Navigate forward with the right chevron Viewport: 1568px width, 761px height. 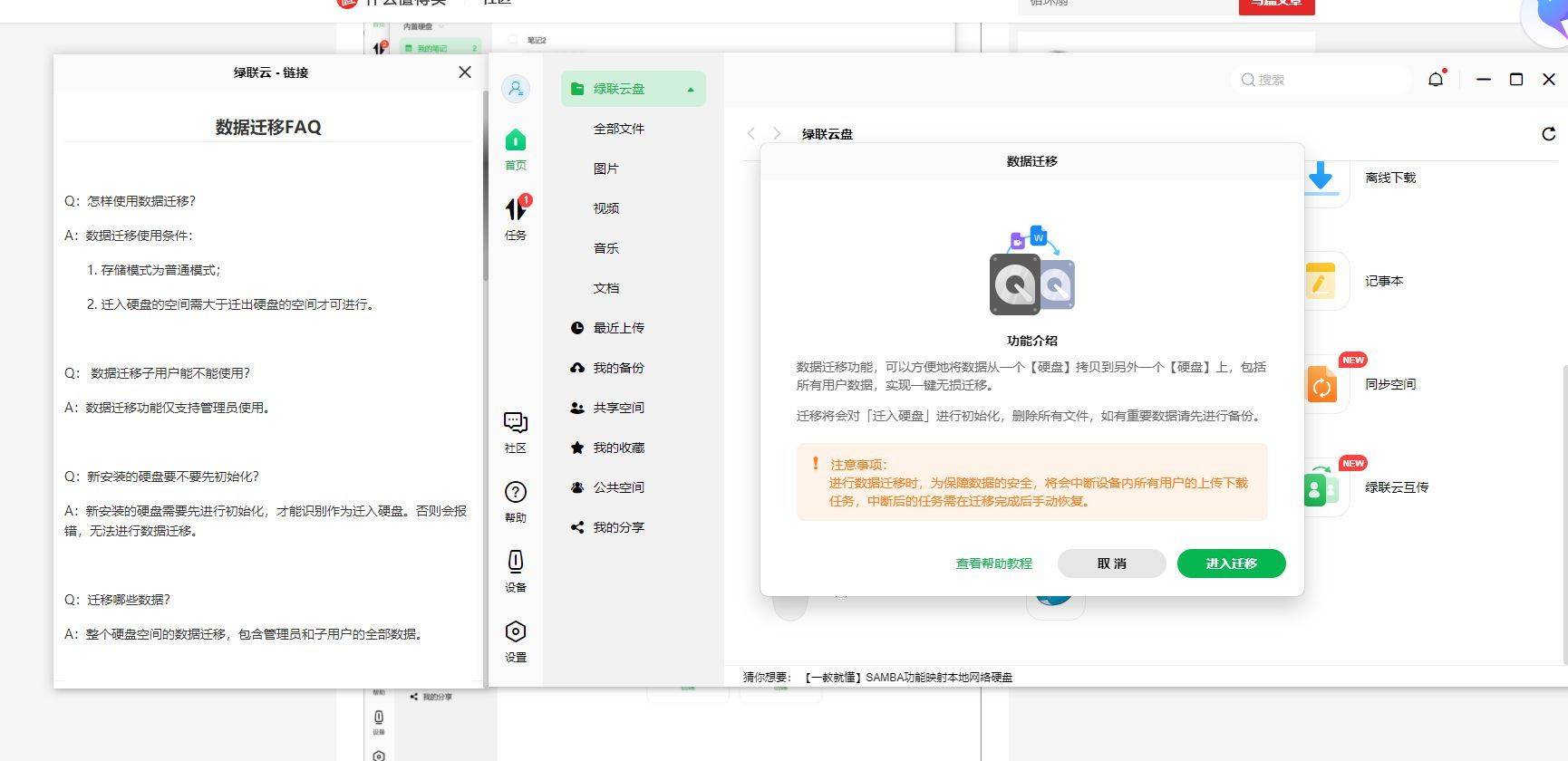pyautogui.click(x=777, y=134)
